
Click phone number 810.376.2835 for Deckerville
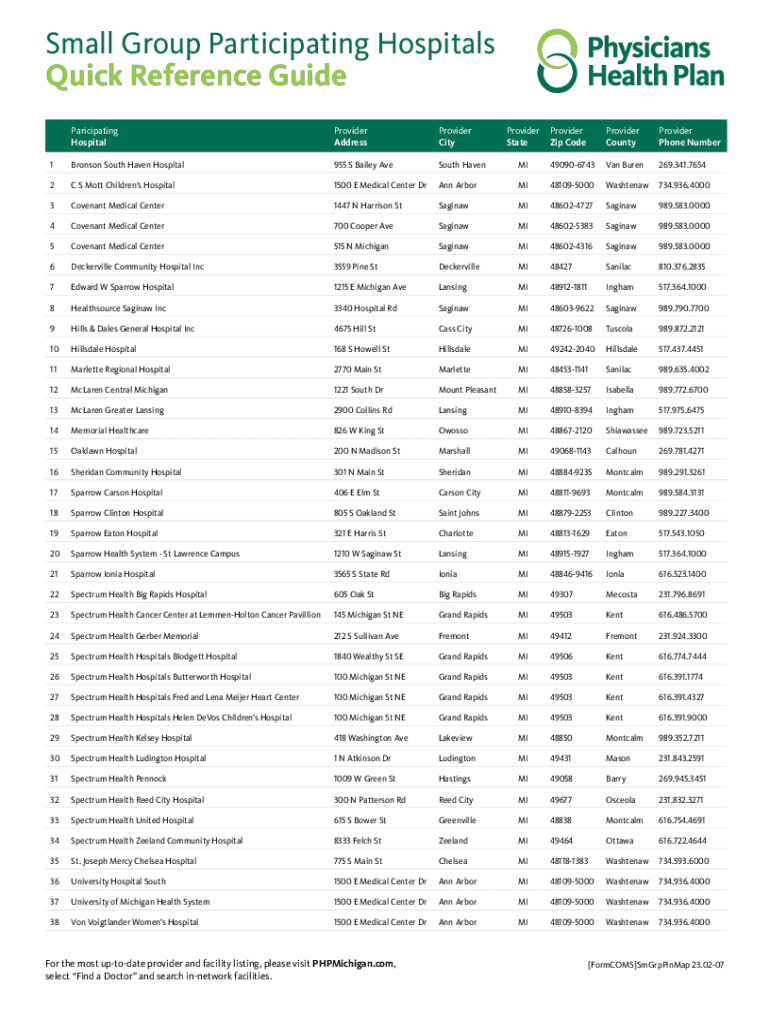682,267
